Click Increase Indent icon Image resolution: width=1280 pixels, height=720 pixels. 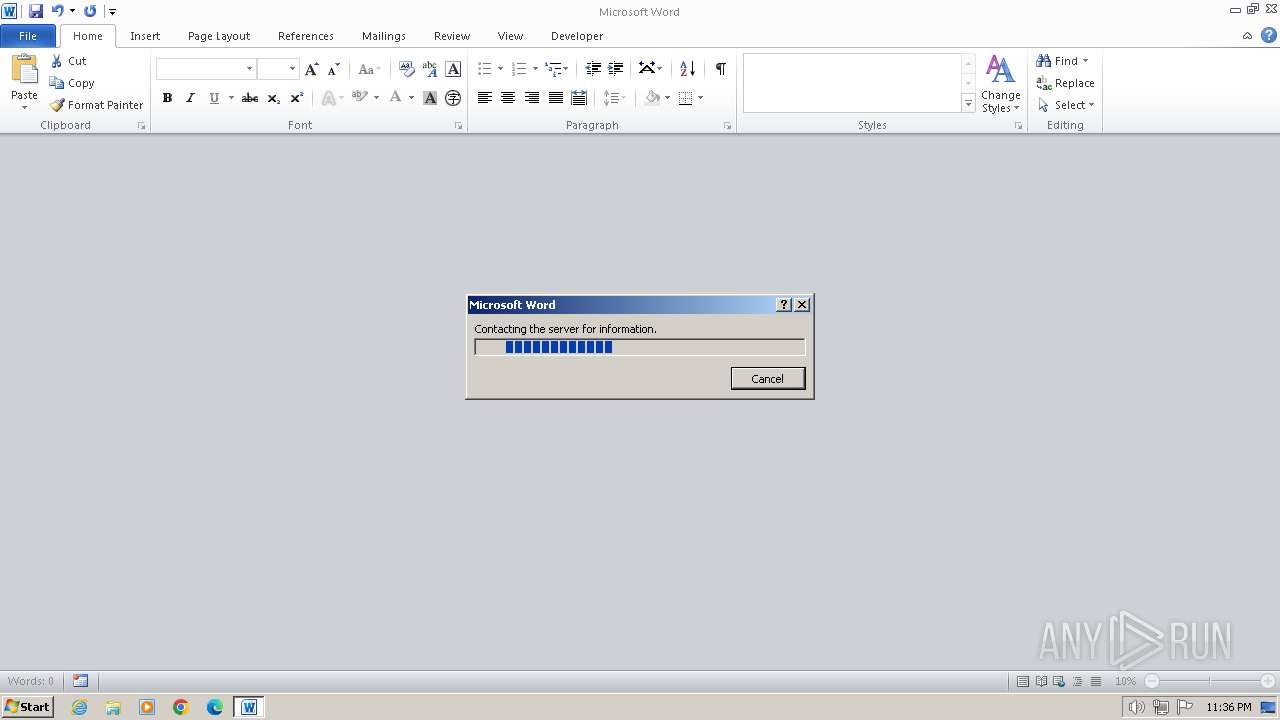[x=616, y=69]
